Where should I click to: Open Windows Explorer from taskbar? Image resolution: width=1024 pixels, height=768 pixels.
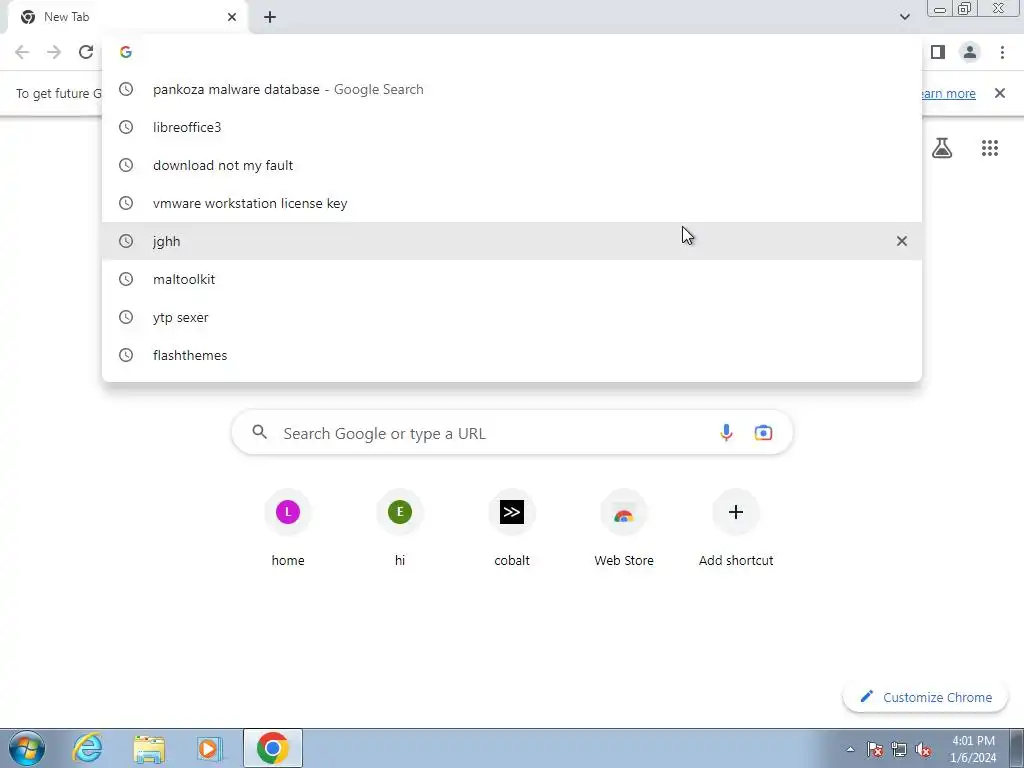pyautogui.click(x=149, y=748)
